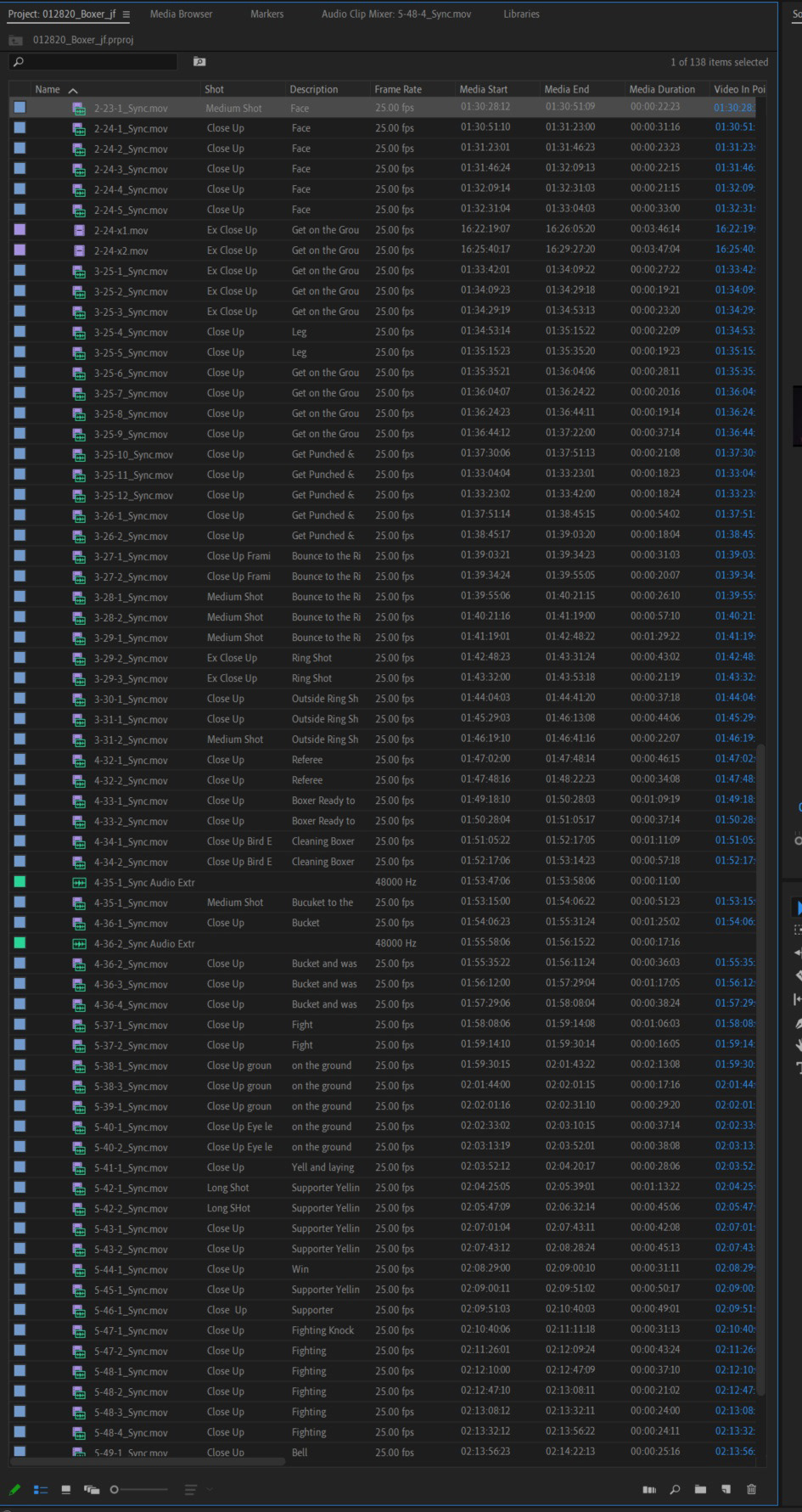Create new search bin from query icon
The image size is (802, 1512).
click(199, 61)
